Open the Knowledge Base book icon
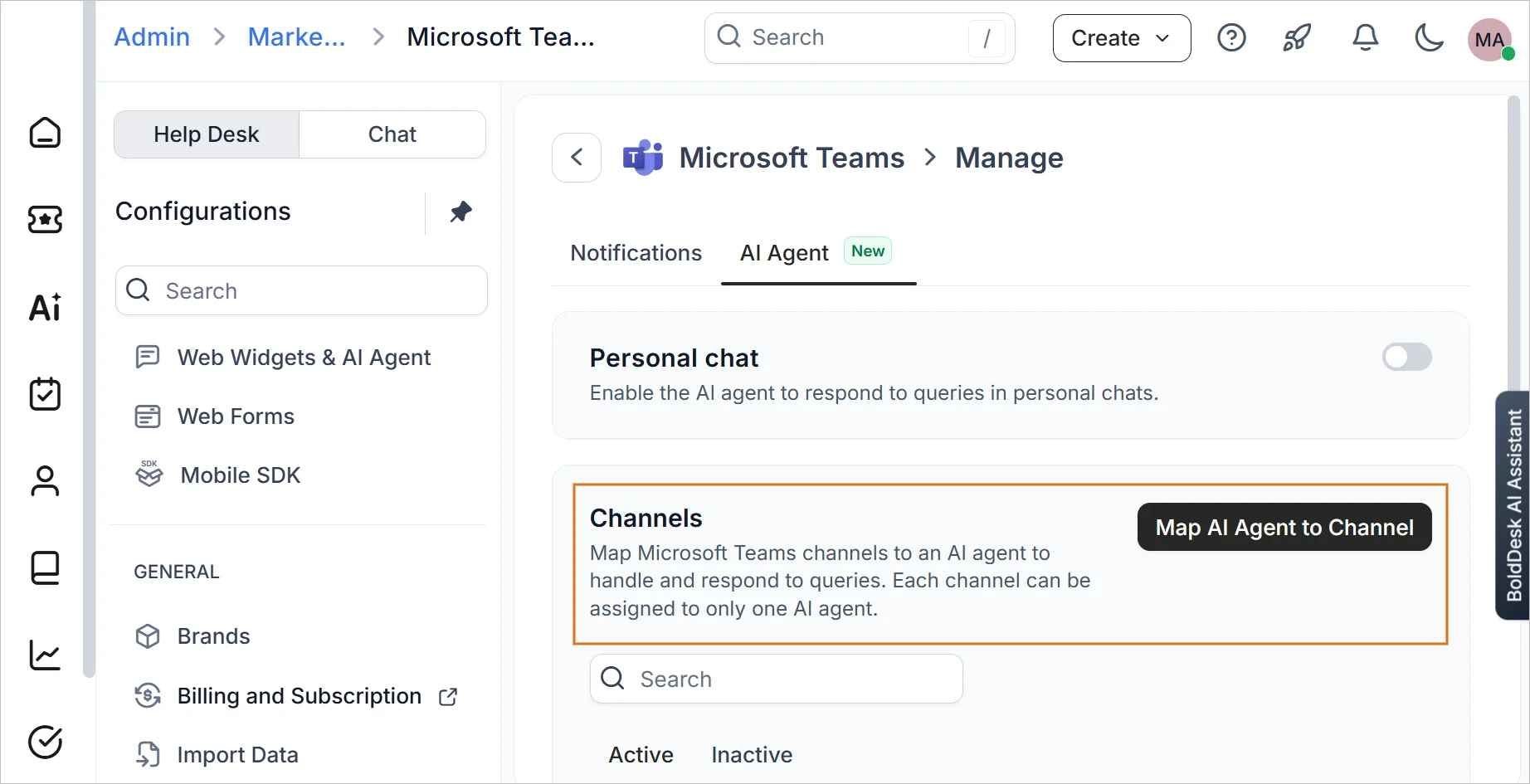This screenshot has width=1530, height=784. (45, 568)
